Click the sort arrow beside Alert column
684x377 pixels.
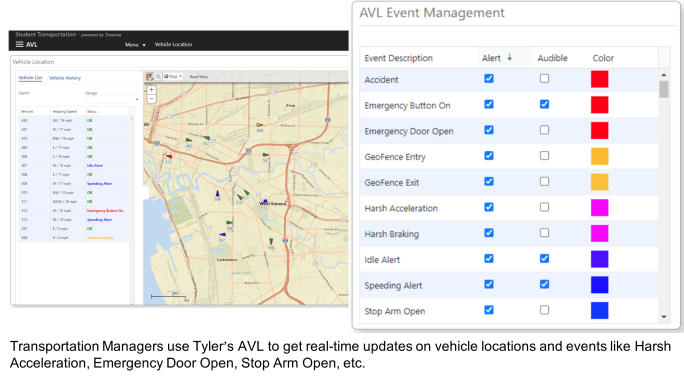click(510, 58)
